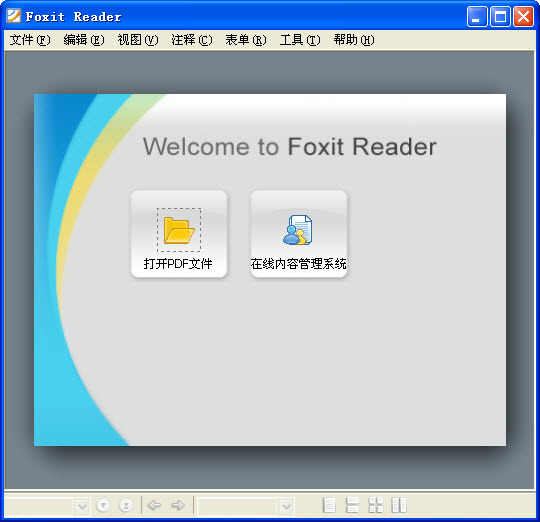Expand the zoom level dropdown in status bar

[x=286, y=506]
